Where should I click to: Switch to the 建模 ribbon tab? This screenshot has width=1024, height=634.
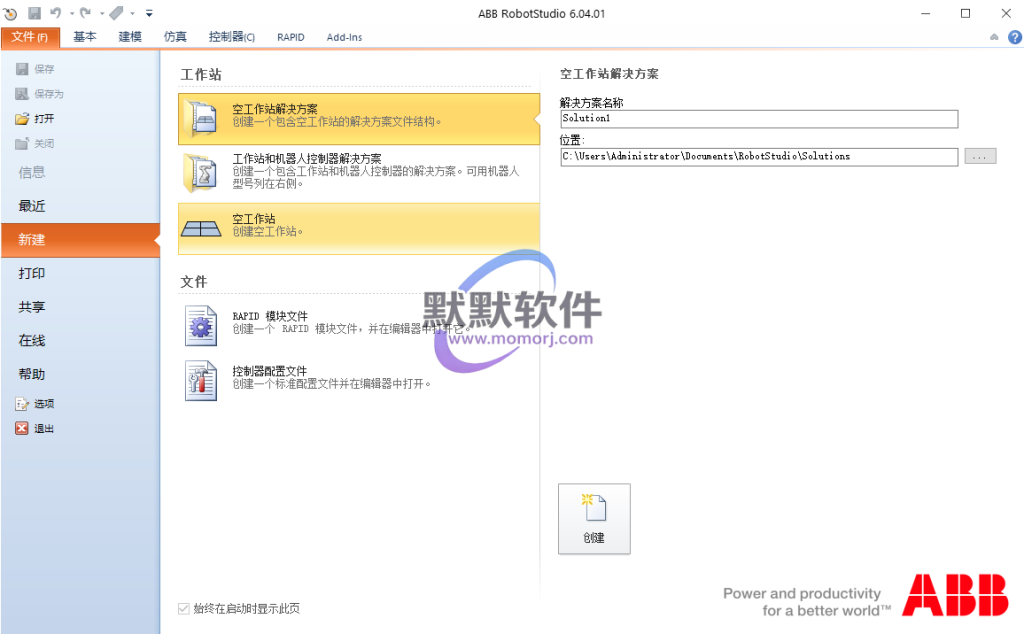coord(129,37)
